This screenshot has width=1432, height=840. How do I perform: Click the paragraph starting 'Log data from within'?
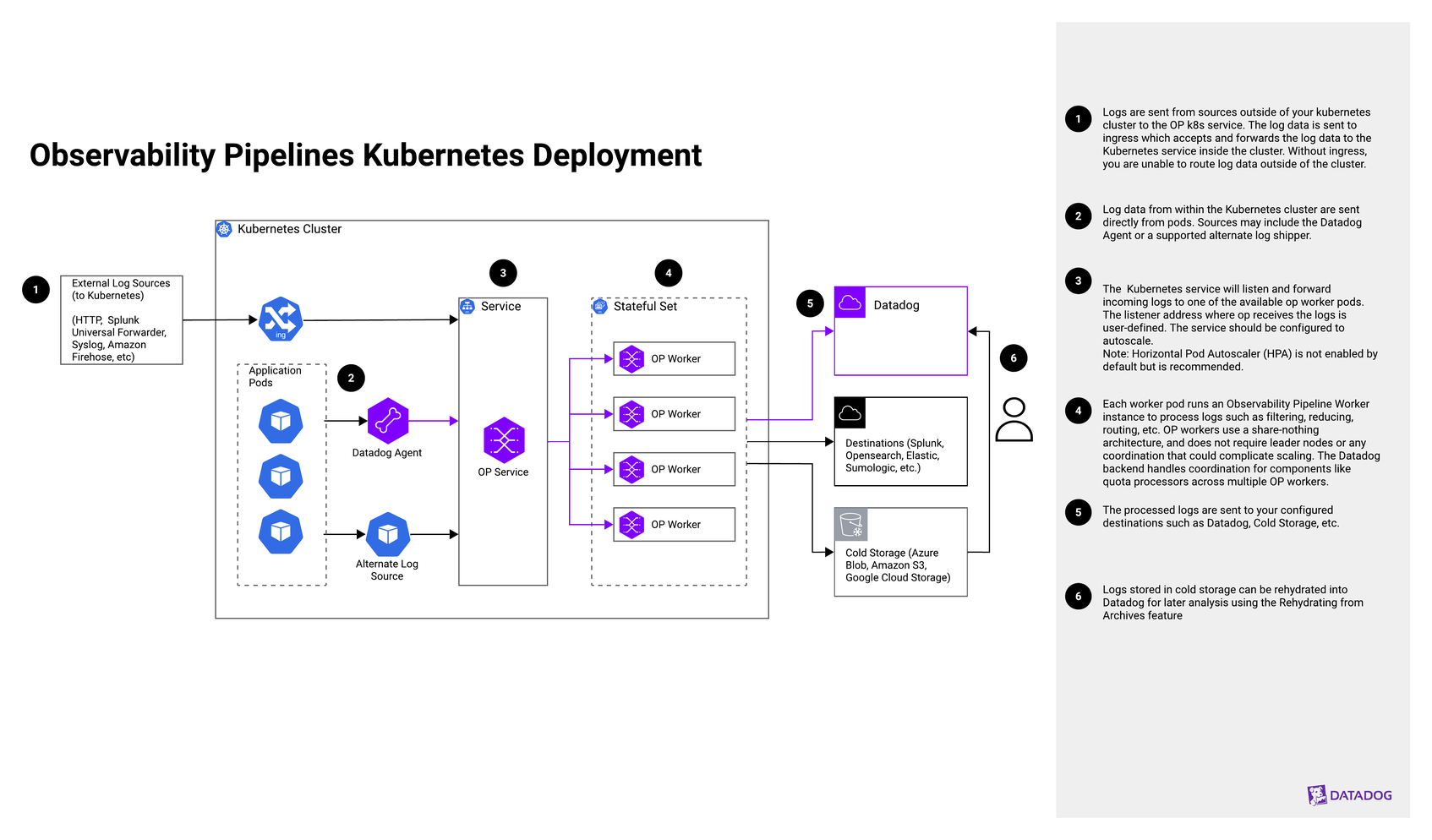point(1231,222)
